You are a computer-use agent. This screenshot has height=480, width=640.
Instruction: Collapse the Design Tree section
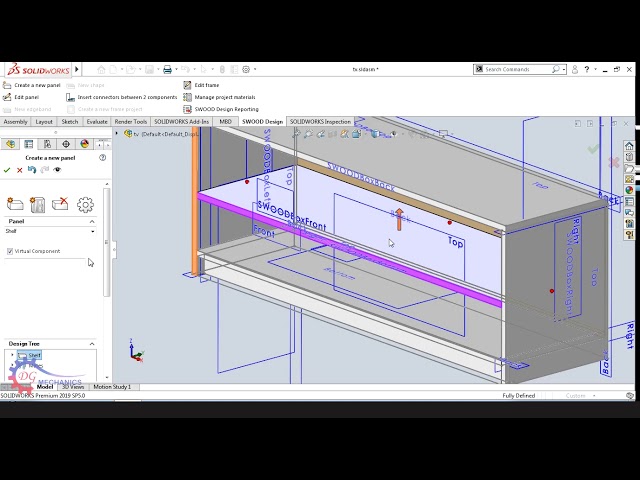click(x=92, y=344)
